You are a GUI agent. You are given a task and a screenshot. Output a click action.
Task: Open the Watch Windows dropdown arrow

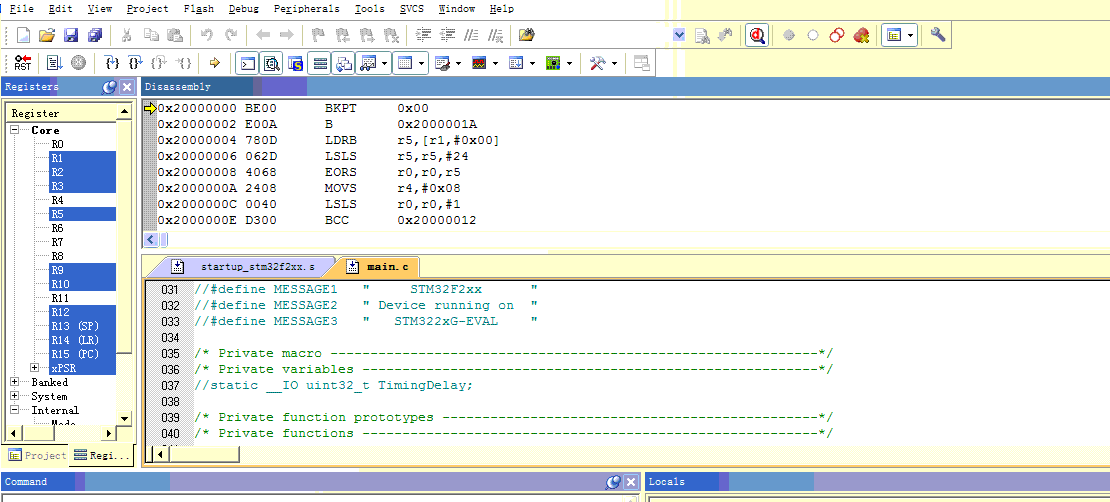[x=384, y=63]
